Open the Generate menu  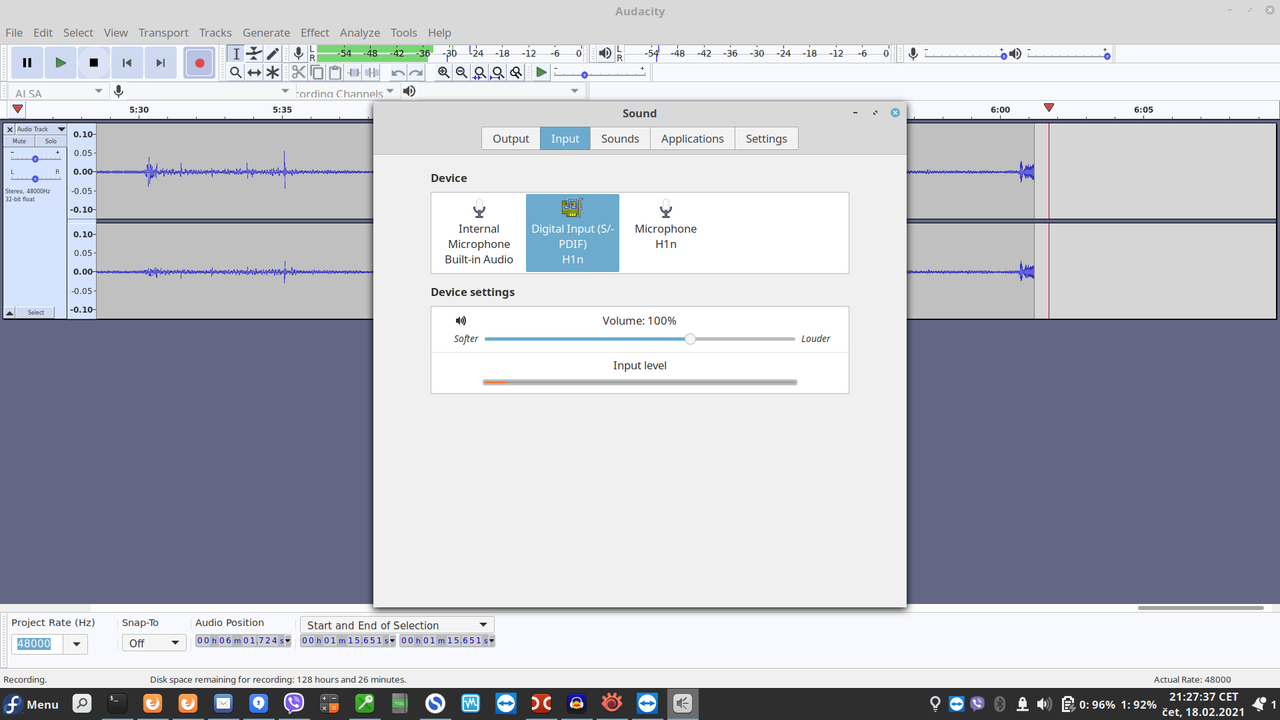pos(266,32)
